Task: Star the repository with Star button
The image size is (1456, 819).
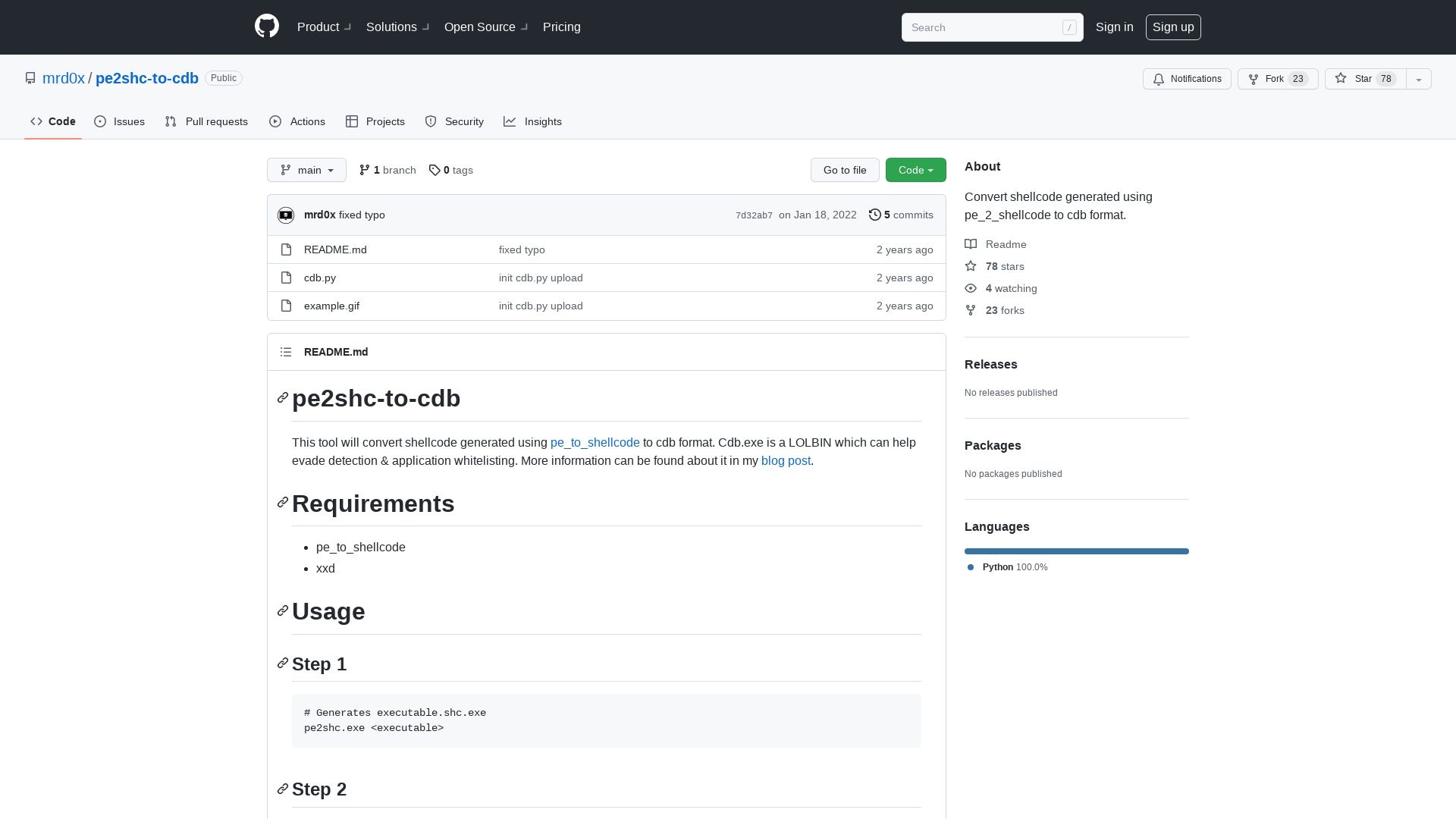Action: [x=1366, y=79]
